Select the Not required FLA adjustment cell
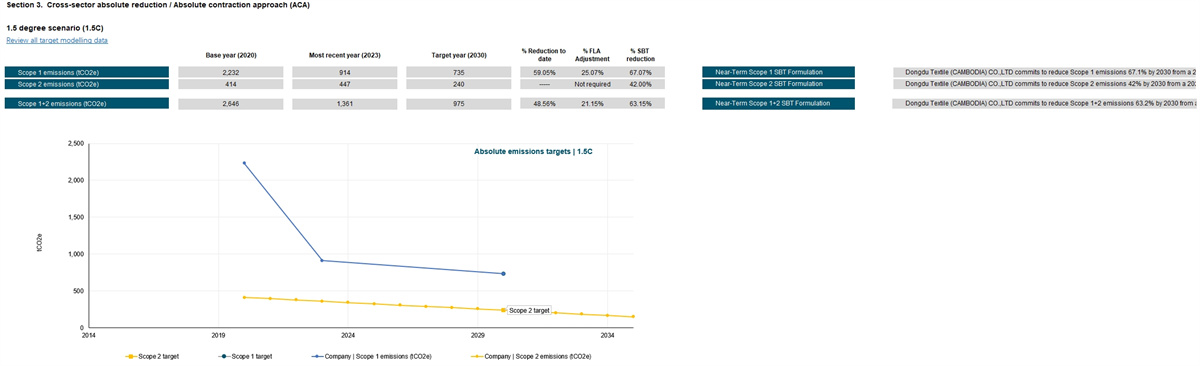The image size is (1200, 366). (592, 85)
